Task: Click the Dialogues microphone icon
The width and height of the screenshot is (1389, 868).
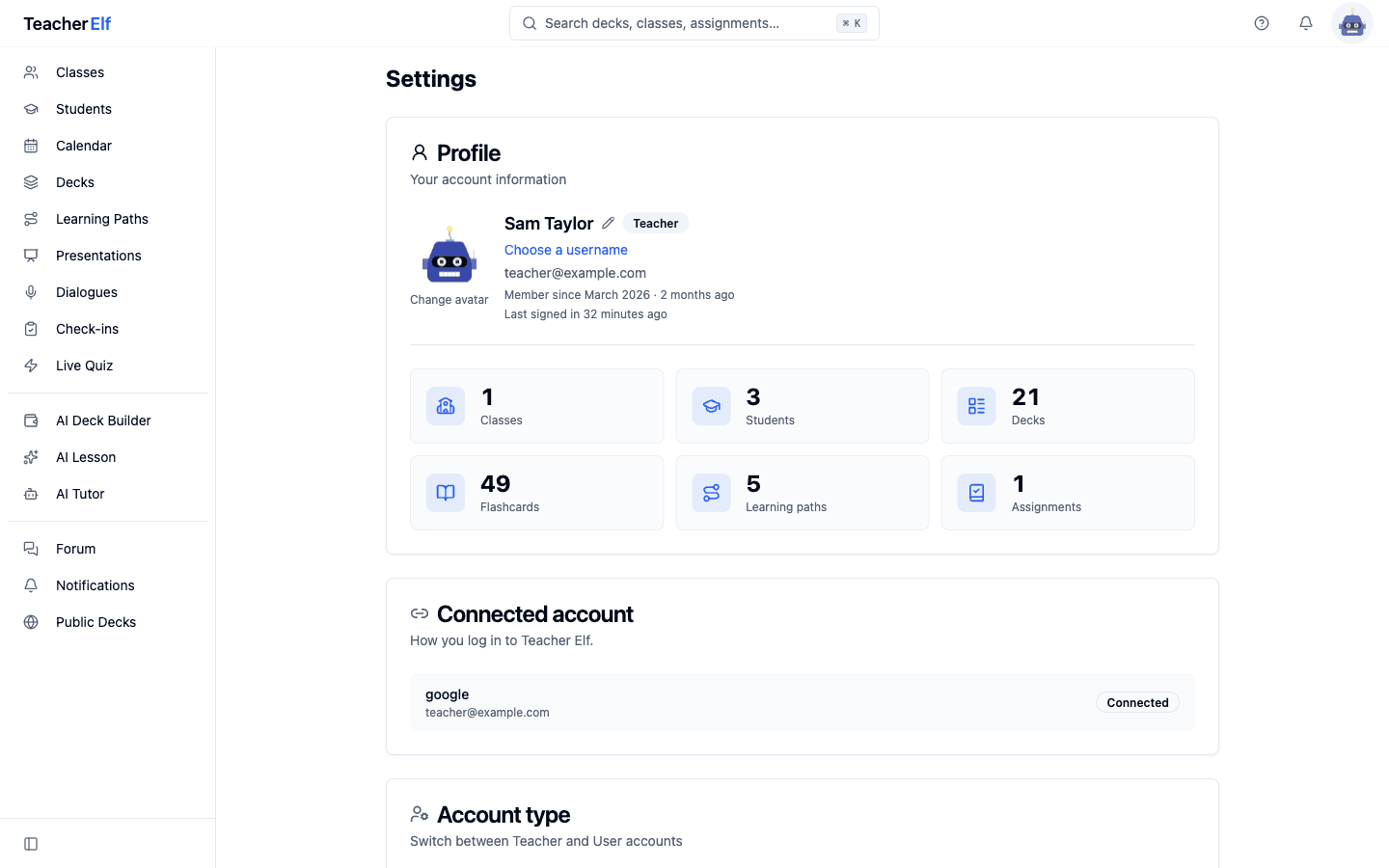Action: coord(31,292)
